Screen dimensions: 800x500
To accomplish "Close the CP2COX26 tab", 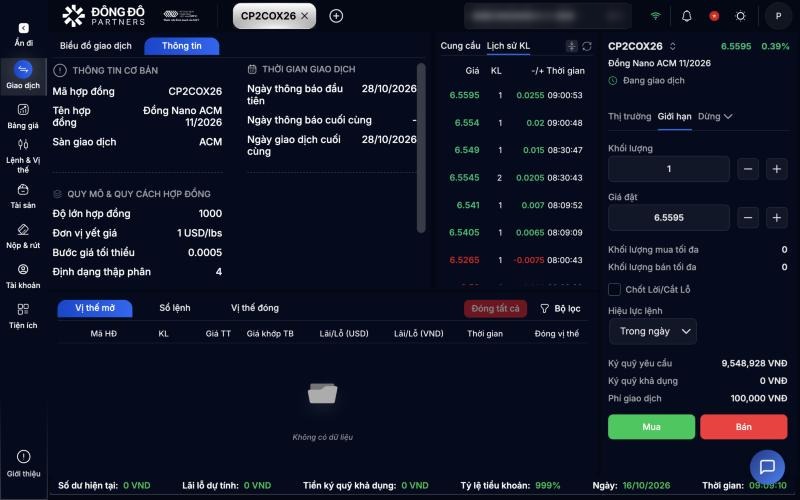I will (305, 16).
